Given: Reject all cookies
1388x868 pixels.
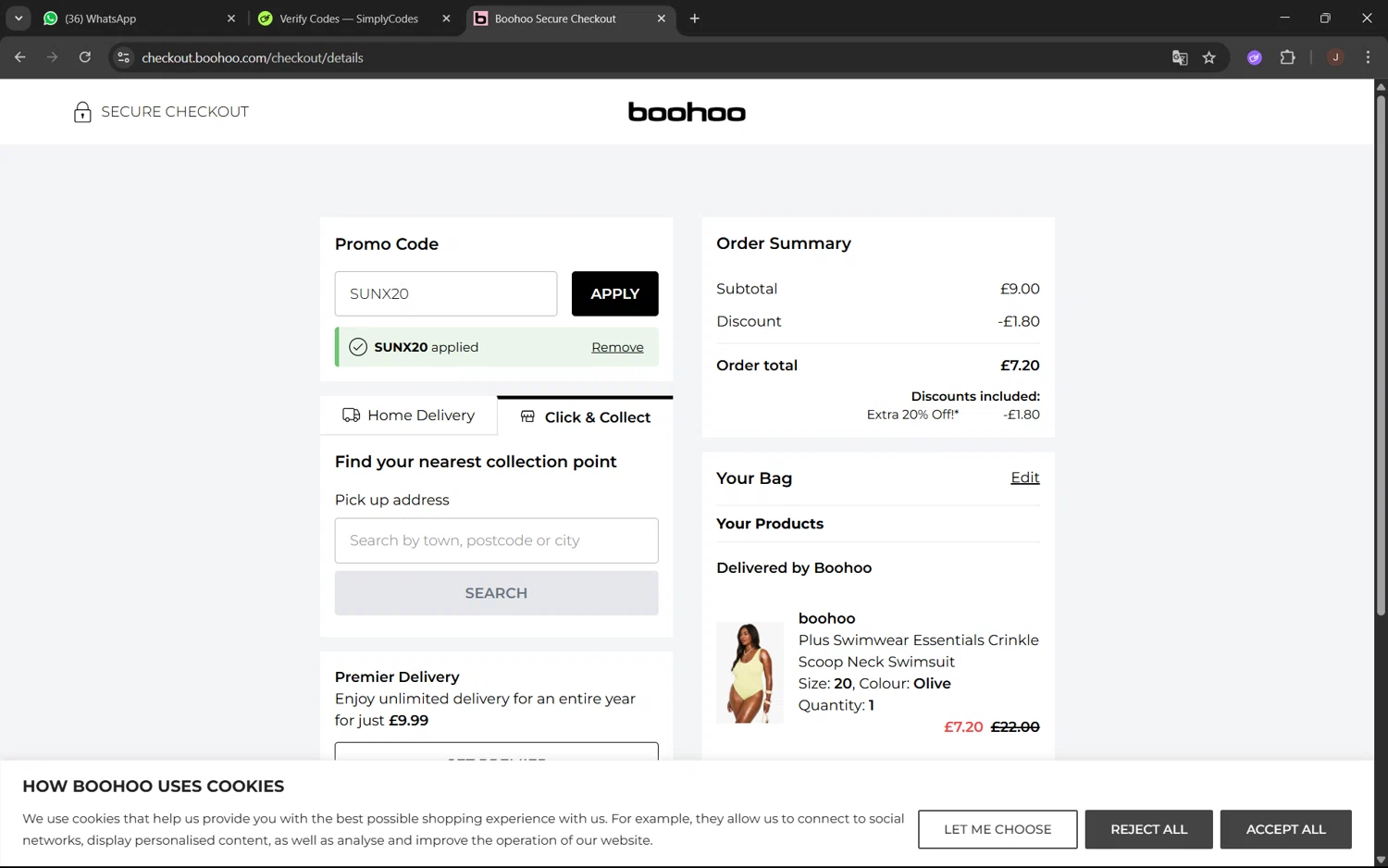Looking at the screenshot, I should [1149, 829].
